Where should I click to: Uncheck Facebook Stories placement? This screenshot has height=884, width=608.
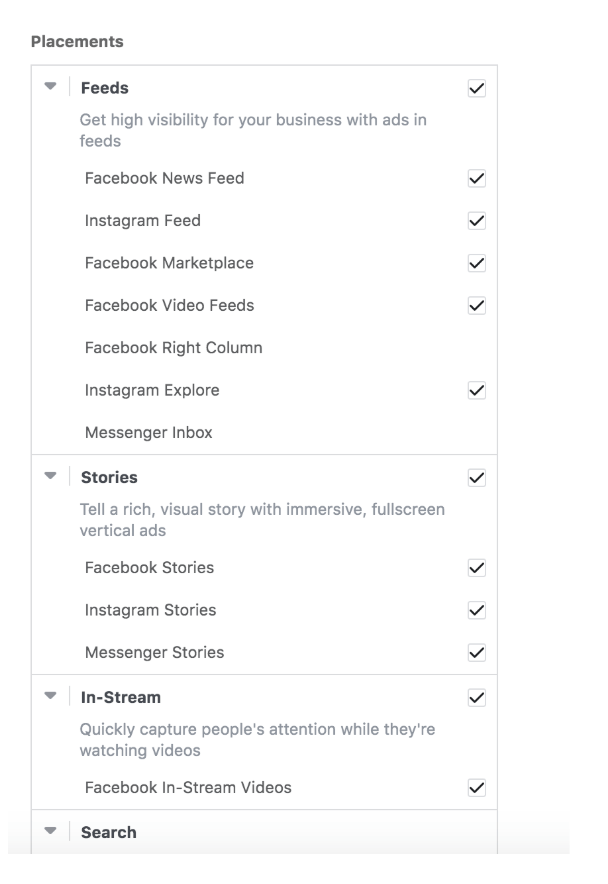(x=476, y=568)
